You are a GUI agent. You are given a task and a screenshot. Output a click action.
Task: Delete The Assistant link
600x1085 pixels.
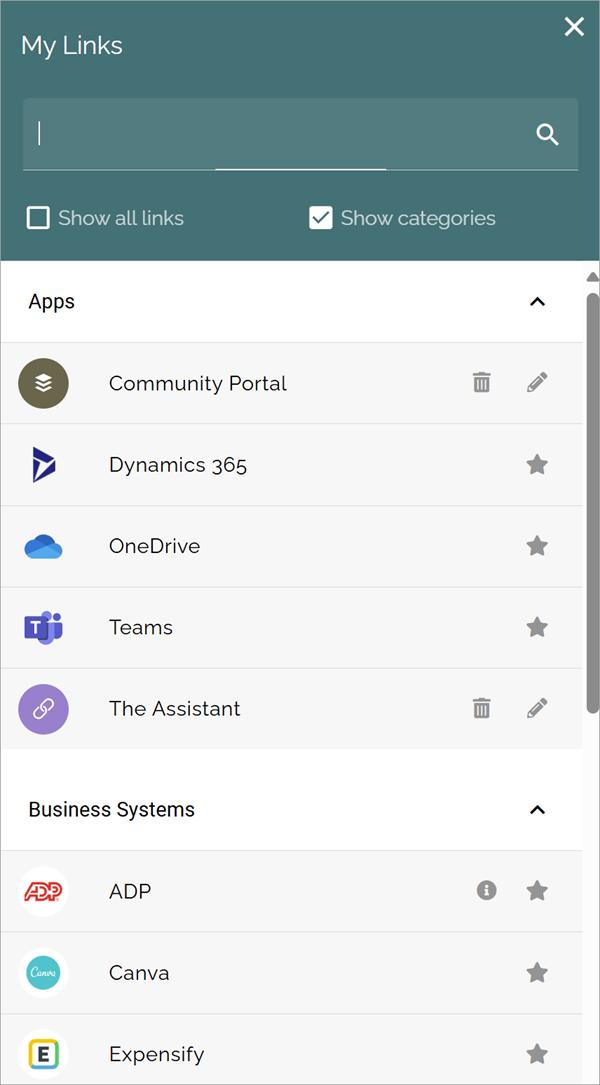point(482,708)
